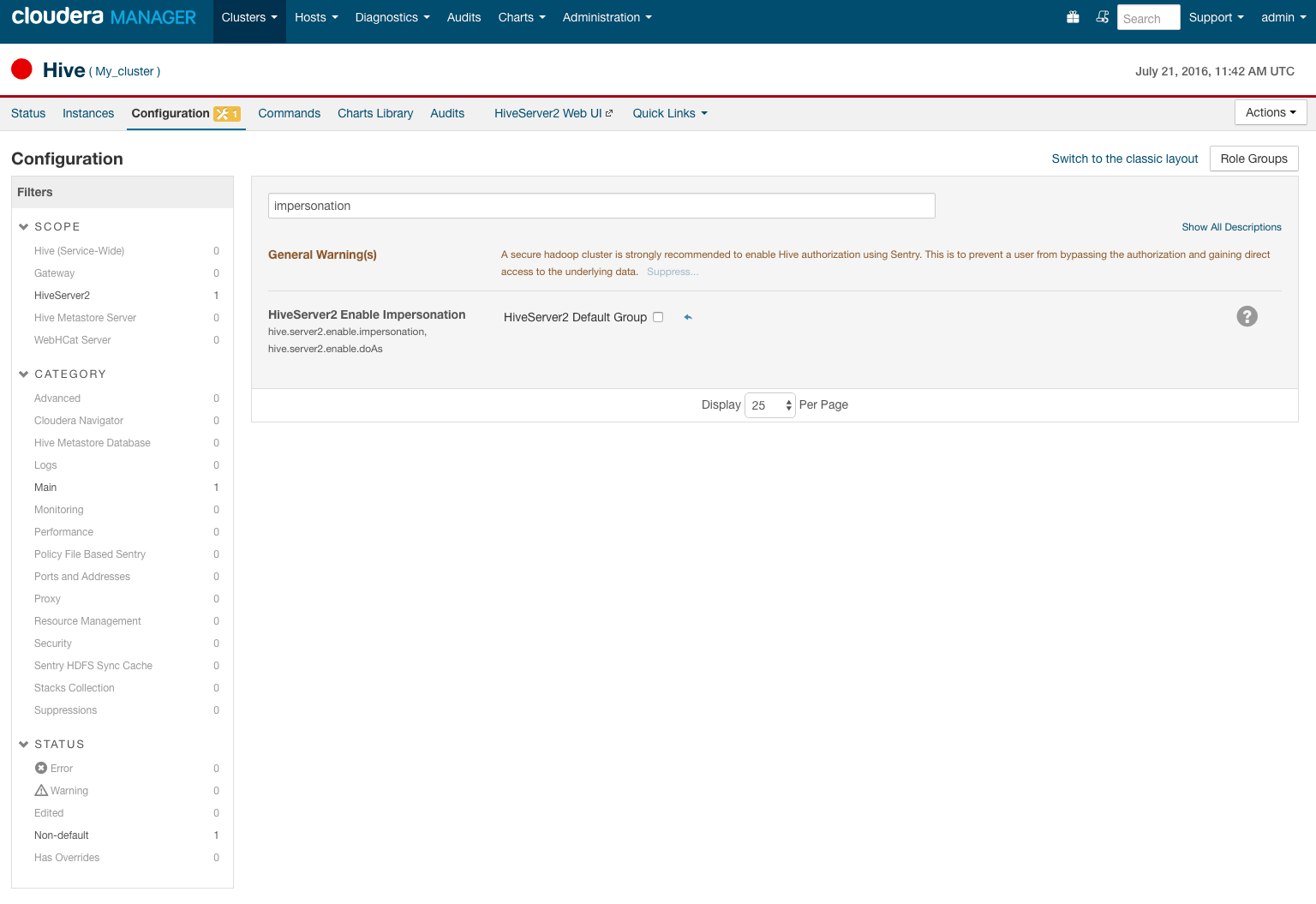This screenshot has height=904, width=1316.
Task: Collapse the STATUS filter section
Action: [x=51, y=744]
